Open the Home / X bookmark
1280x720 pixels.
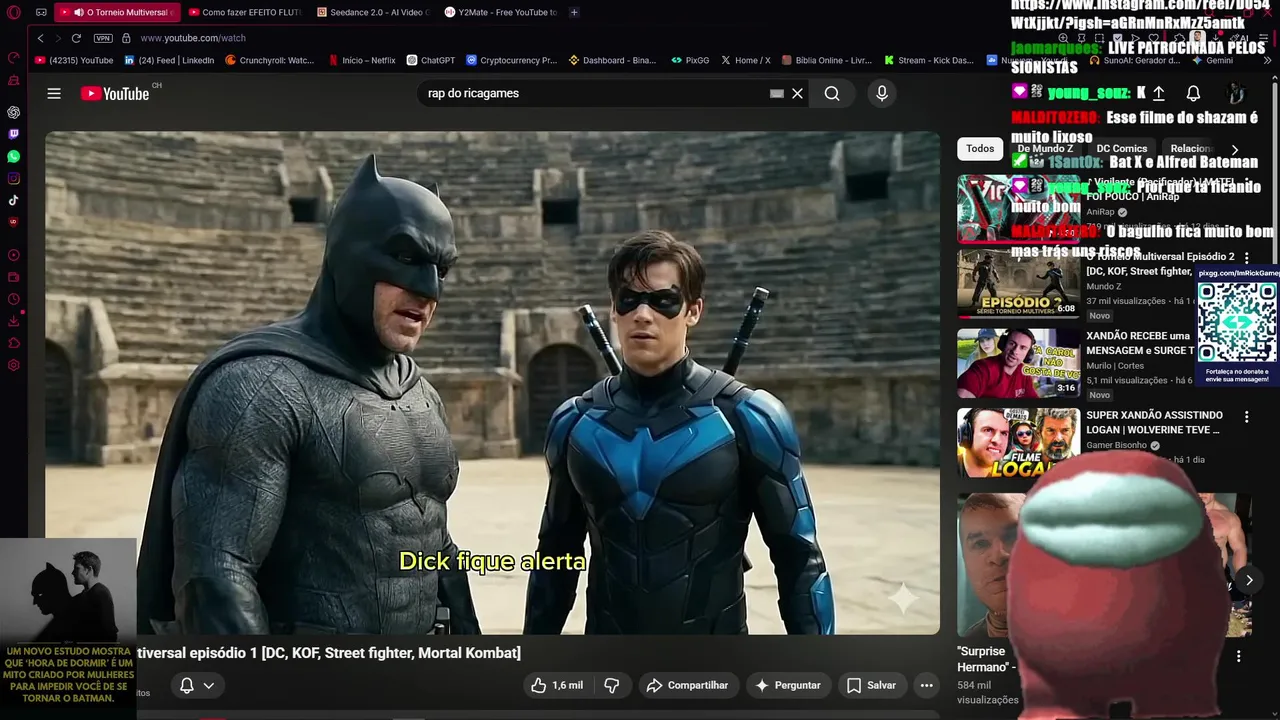pyautogui.click(x=745, y=60)
